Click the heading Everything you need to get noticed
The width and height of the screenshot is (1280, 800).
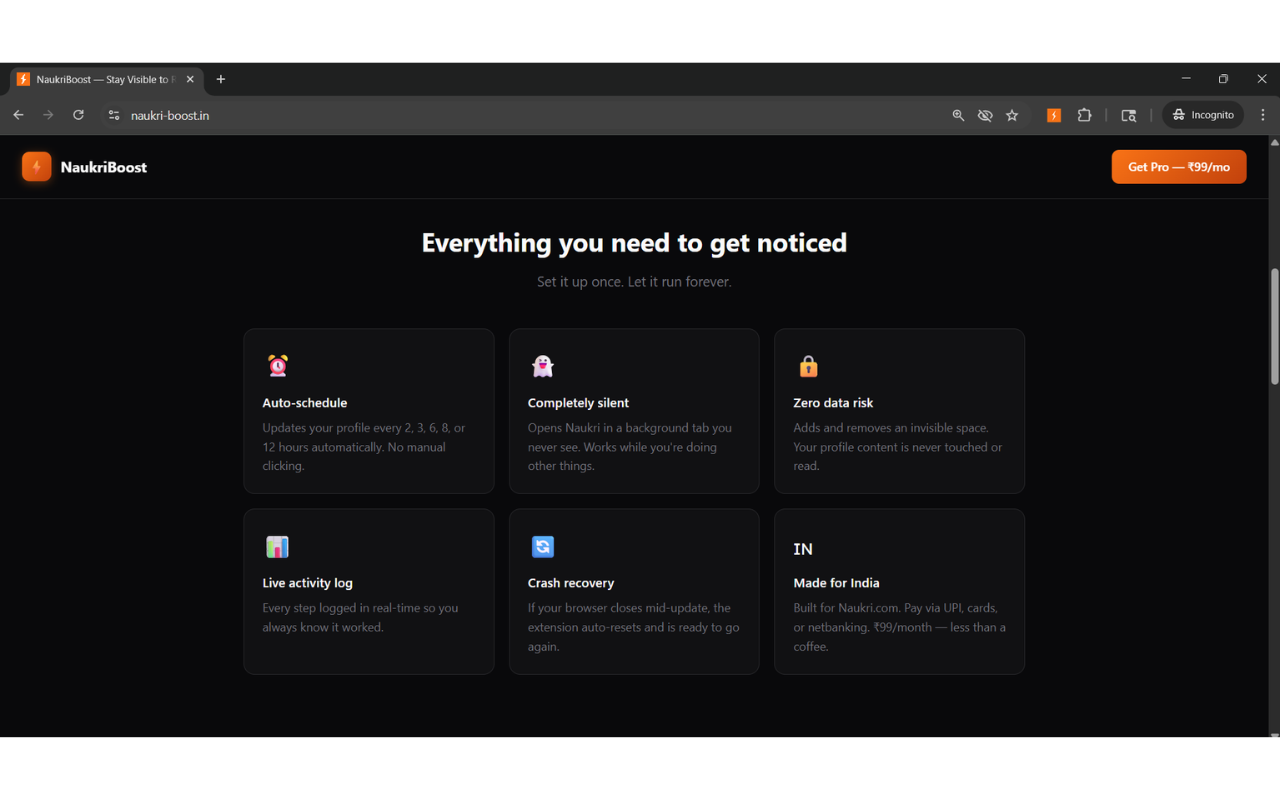point(634,243)
